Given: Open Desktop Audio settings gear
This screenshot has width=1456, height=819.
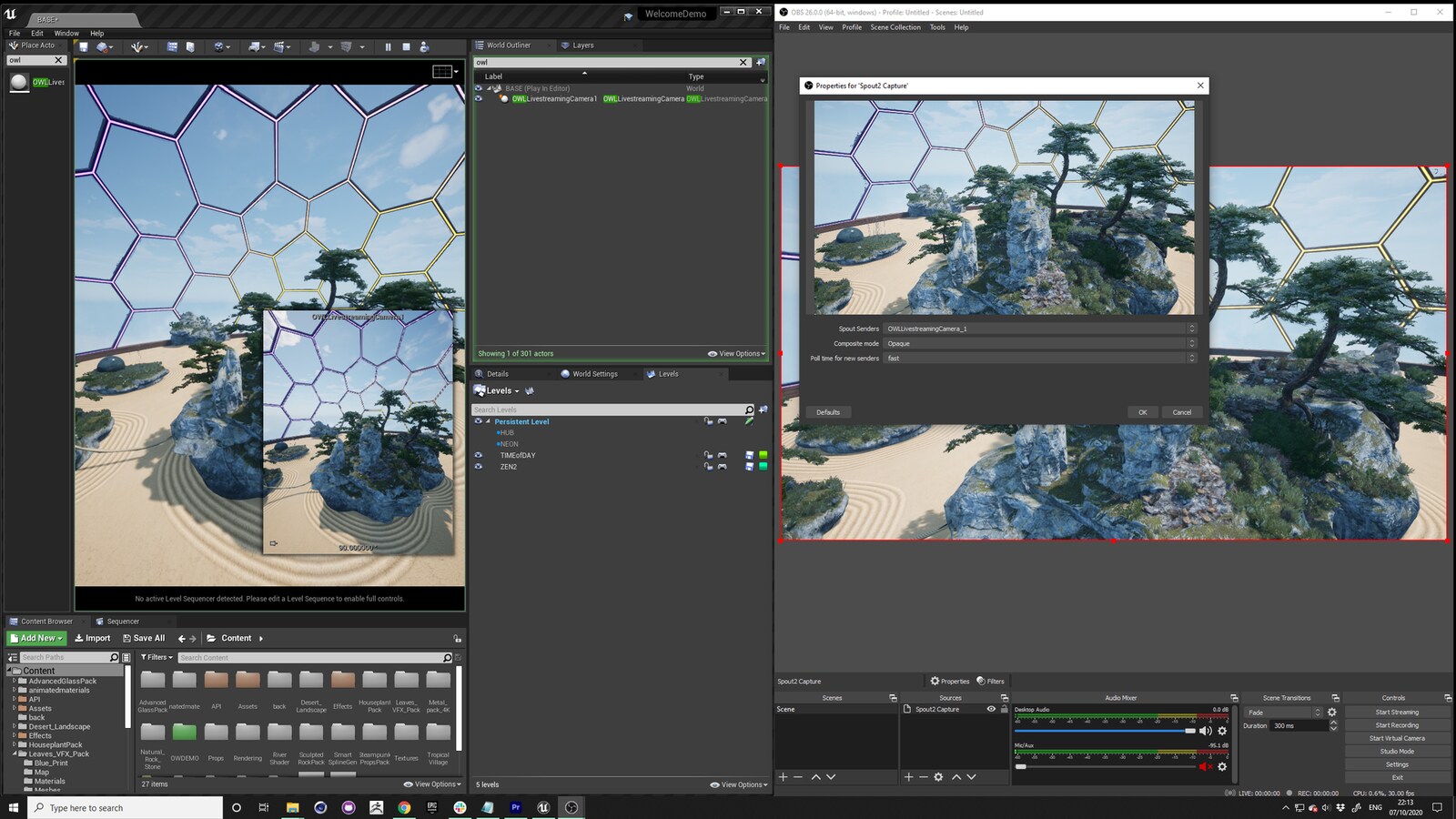Looking at the screenshot, I should click(1222, 731).
